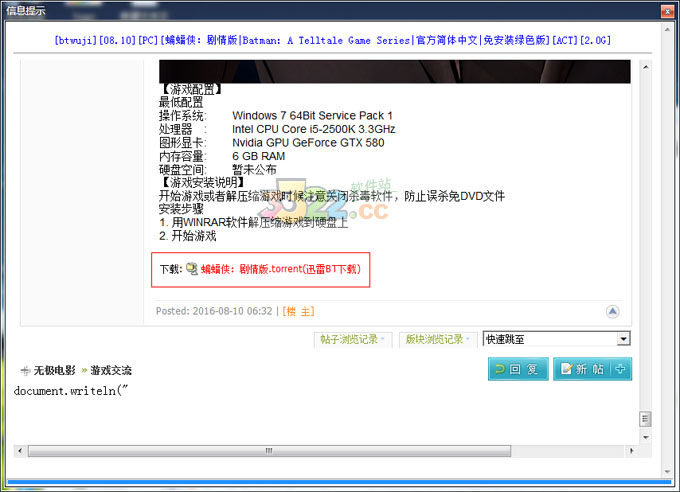Click the Nvidia GPU GeForce GTX 580 text
Screen dimensions: 680x492
308,143
